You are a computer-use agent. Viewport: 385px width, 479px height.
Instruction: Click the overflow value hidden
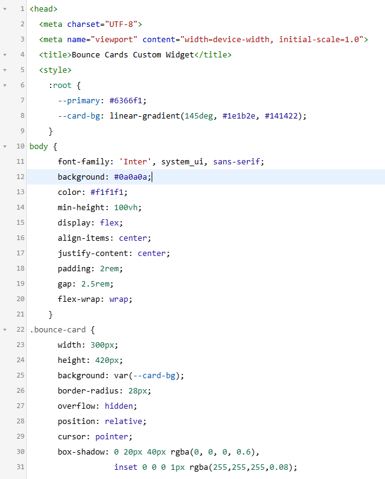119,406
